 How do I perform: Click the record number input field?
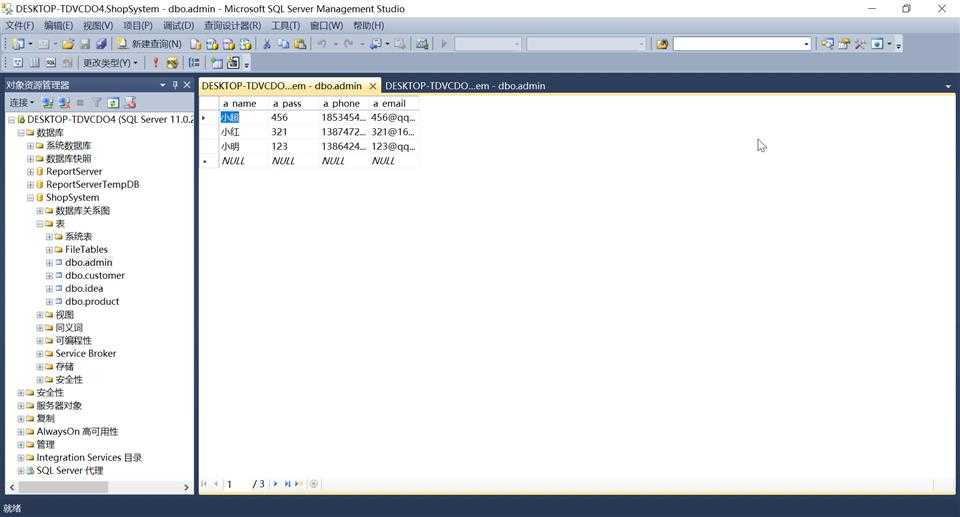pos(236,484)
